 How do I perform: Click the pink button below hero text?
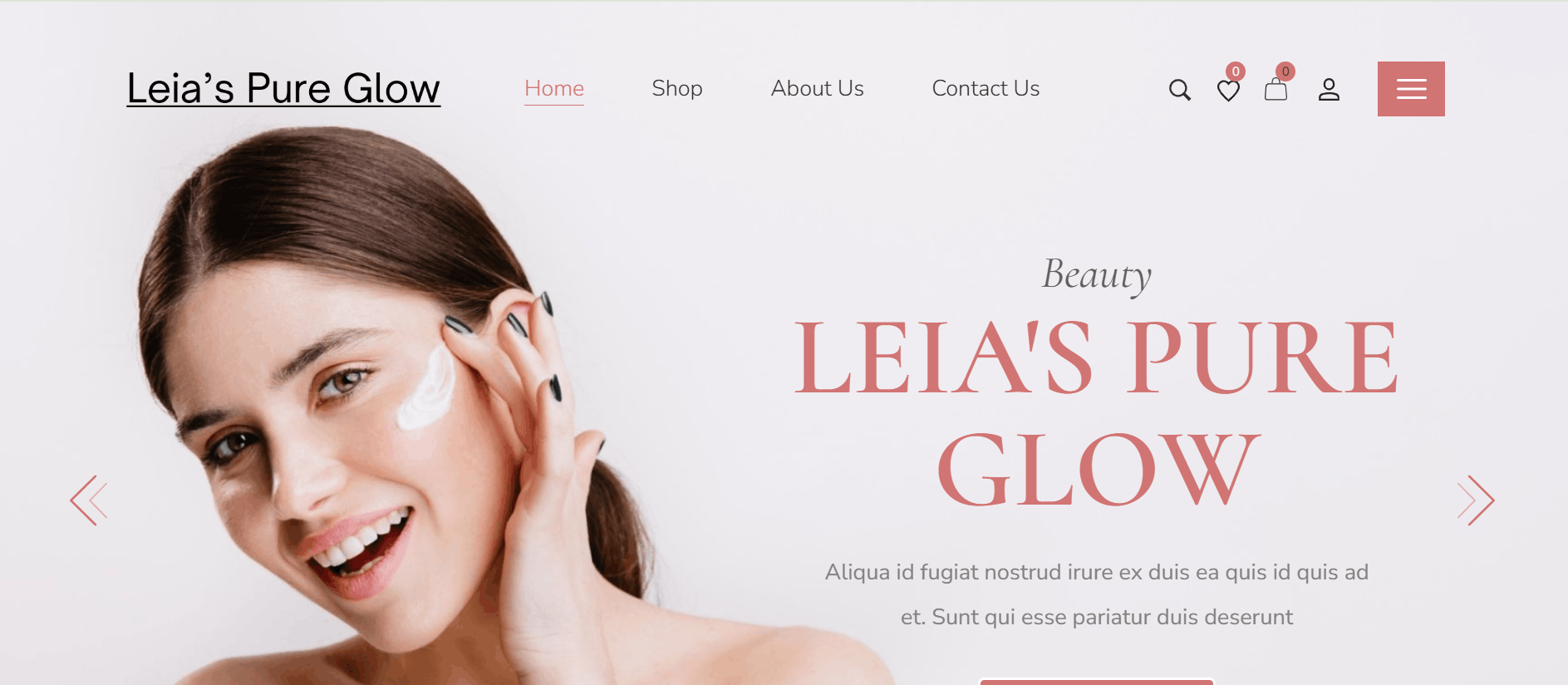pos(1097,682)
